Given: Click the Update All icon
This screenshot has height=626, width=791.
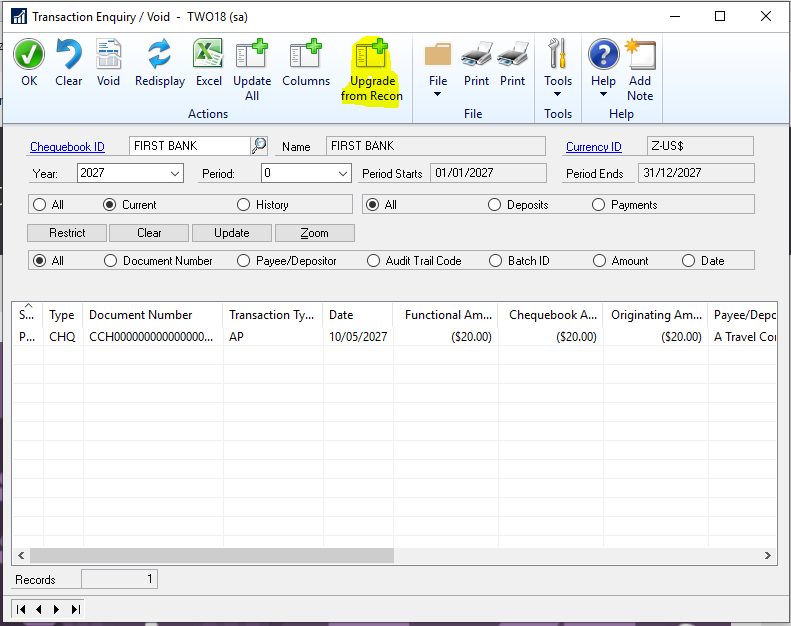Looking at the screenshot, I should coord(251,56).
